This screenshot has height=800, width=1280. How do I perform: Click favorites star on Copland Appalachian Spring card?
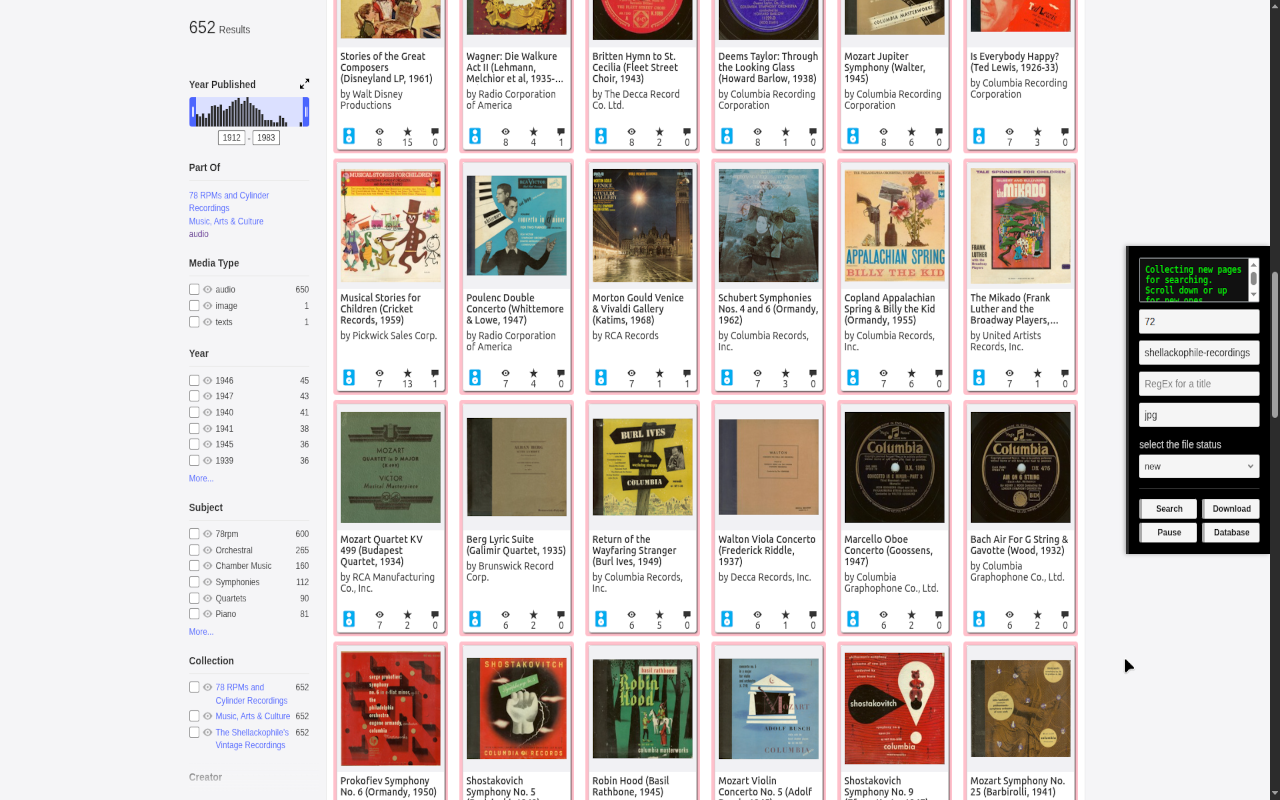911,373
